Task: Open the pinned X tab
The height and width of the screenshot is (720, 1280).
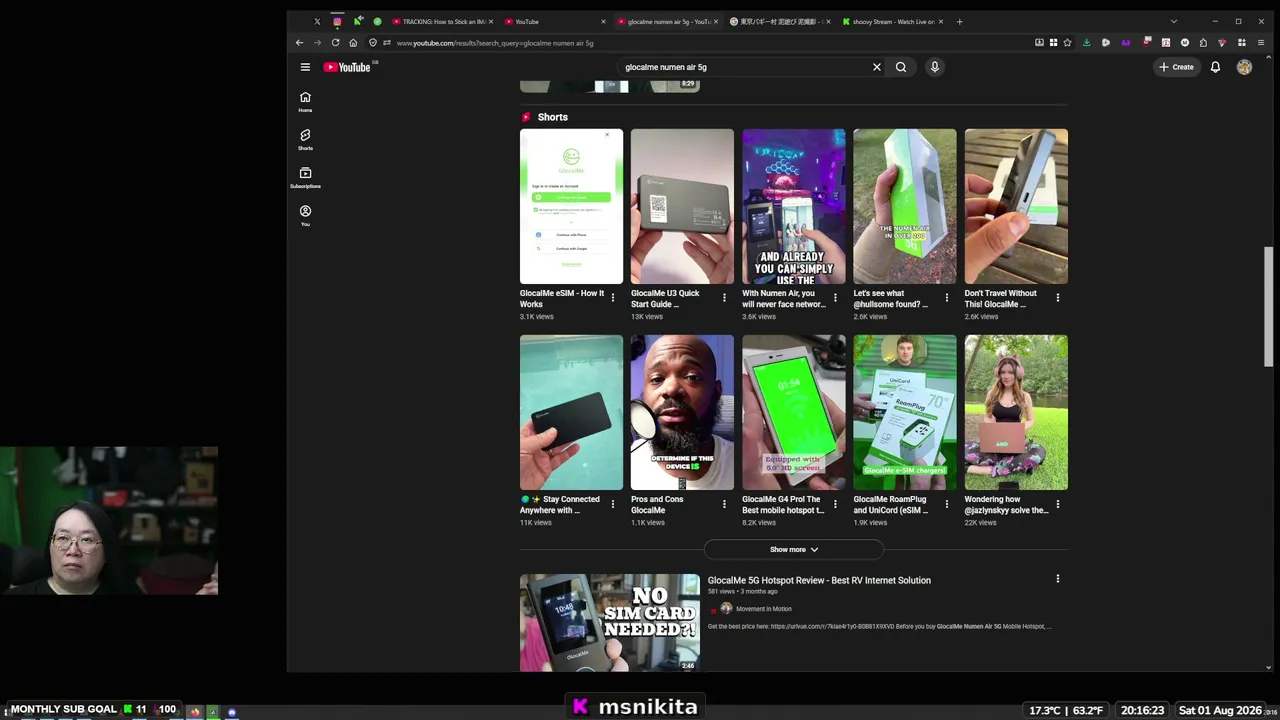Action: pyautogui.click(x=317, y=21)
